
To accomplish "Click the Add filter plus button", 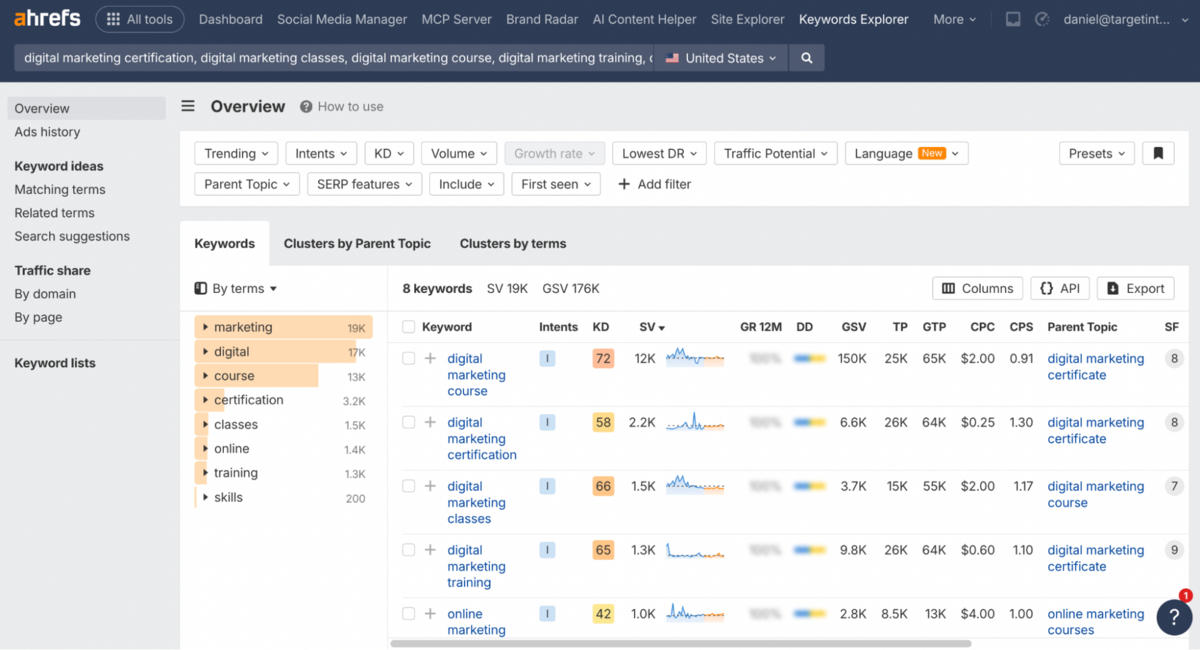I will tap(654, 184).
